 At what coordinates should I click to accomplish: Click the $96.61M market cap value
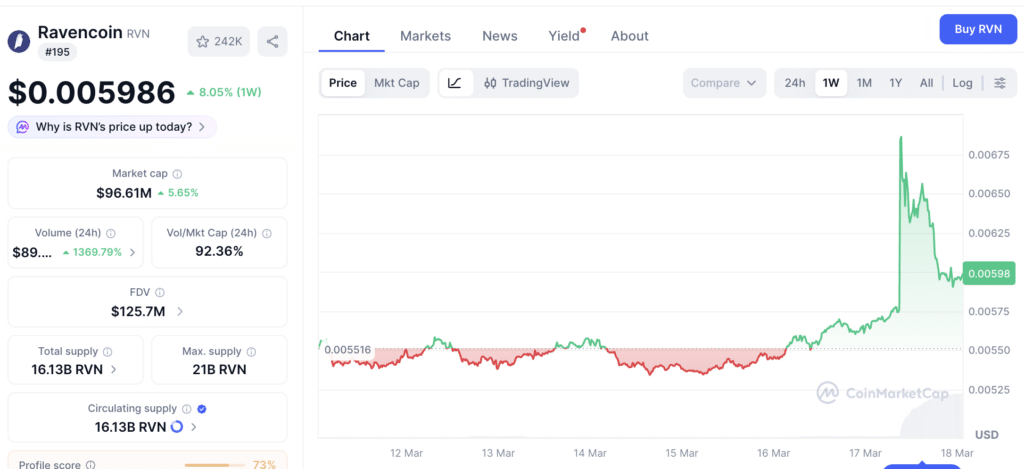coord(124,193)
